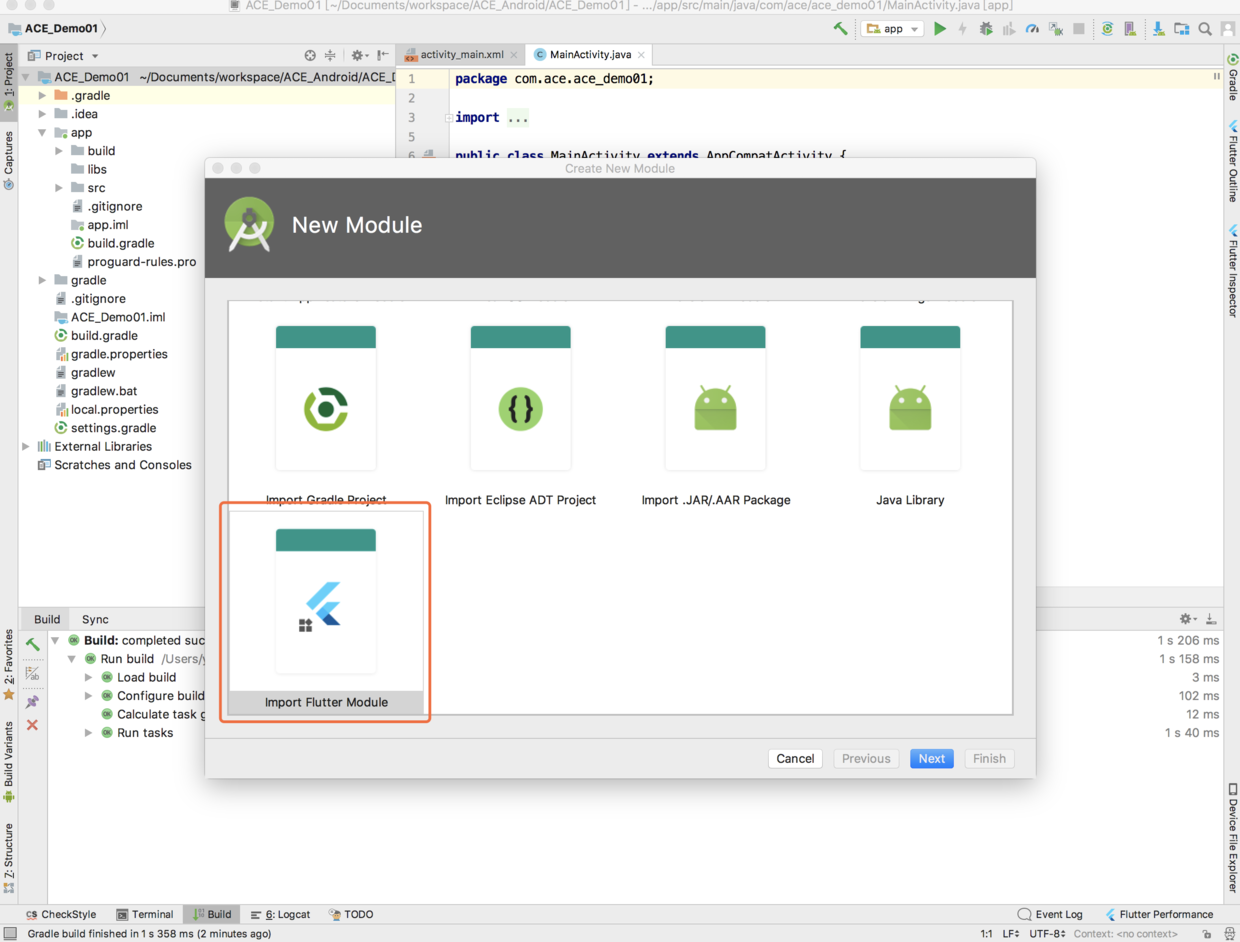This screenshot has width=1240, height=942.
Task: Expand the External Libraries node
Action: 26,447
